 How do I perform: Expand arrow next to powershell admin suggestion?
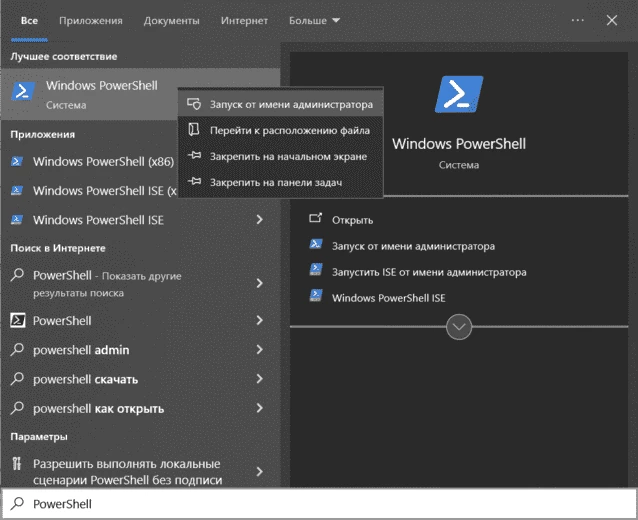[259, 350]
